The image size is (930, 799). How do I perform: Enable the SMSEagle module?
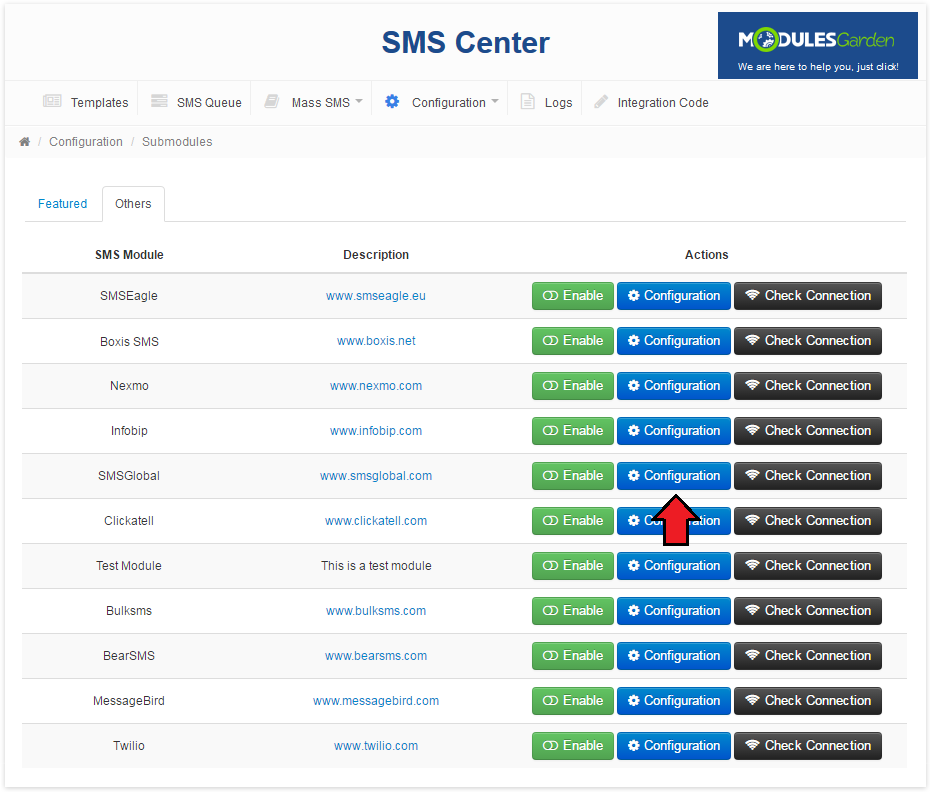pos(573,296)
